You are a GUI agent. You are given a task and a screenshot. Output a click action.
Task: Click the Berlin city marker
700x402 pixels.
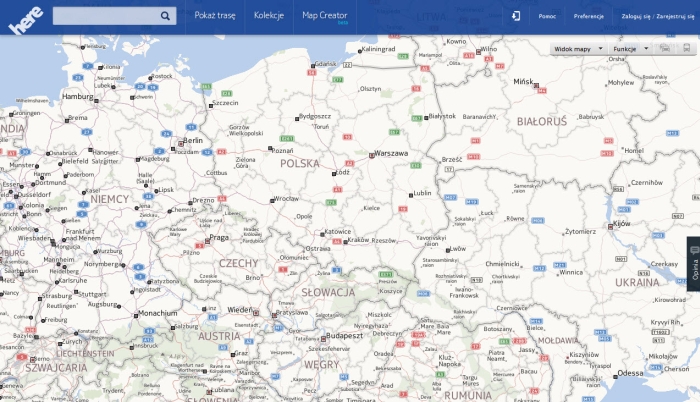pyautogui.click(x=181, y=144)
